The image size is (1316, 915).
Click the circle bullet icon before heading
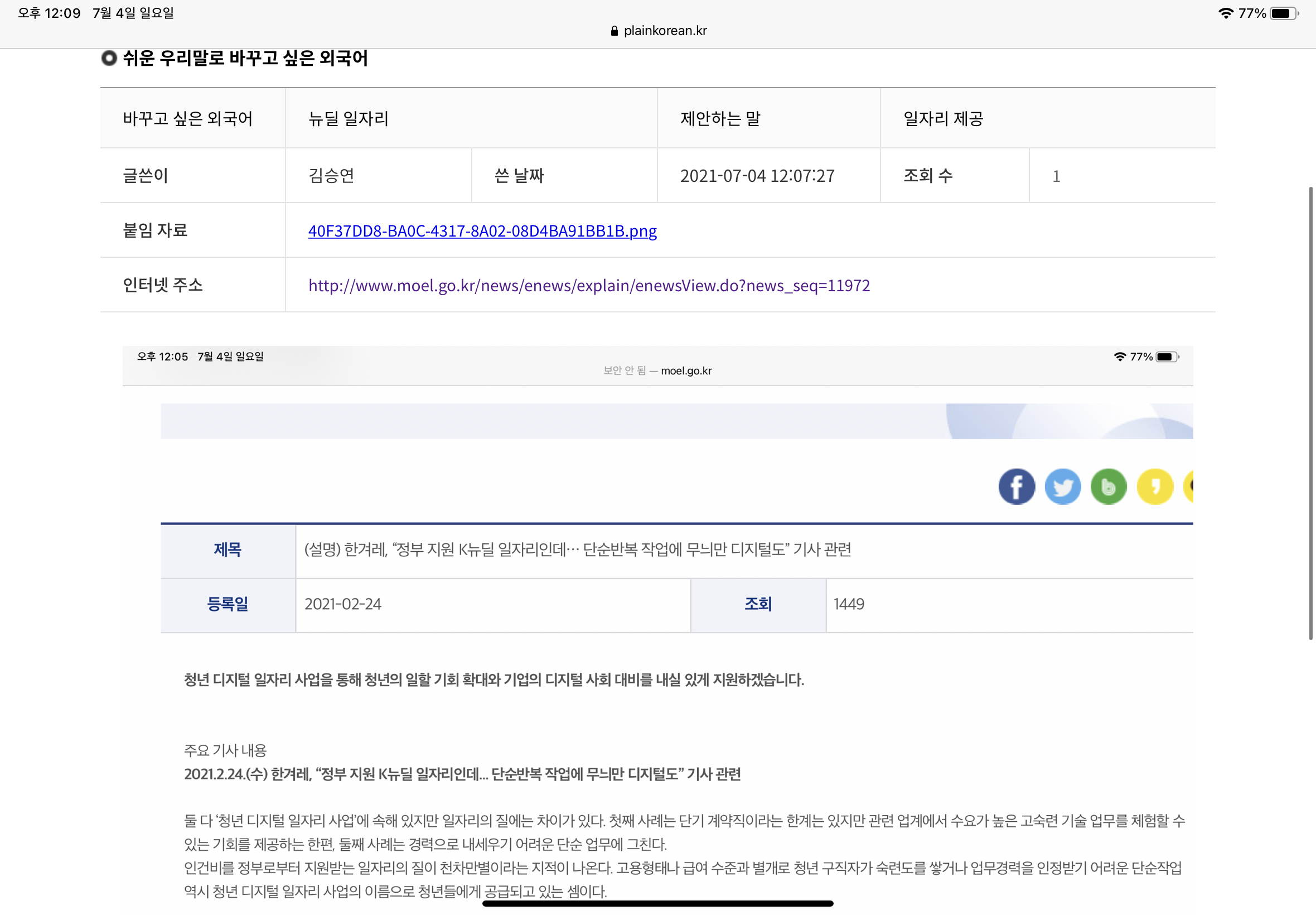109,58
